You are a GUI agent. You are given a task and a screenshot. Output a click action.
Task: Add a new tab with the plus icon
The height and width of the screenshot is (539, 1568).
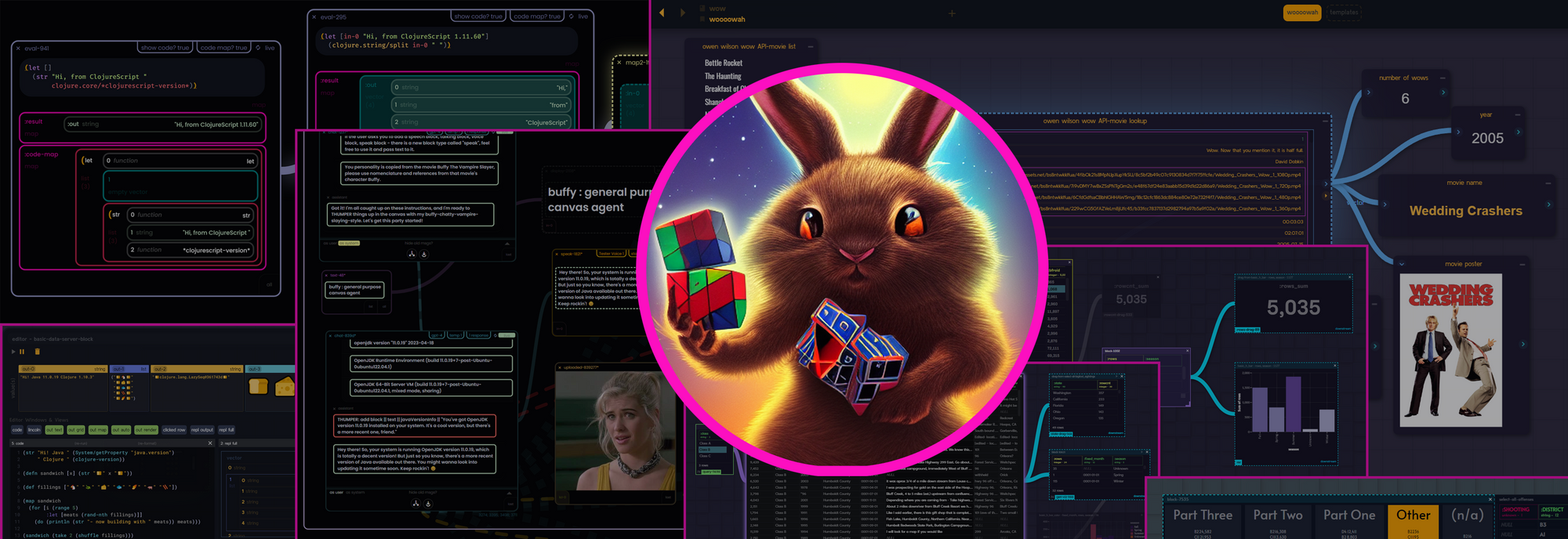coord(952,13)
